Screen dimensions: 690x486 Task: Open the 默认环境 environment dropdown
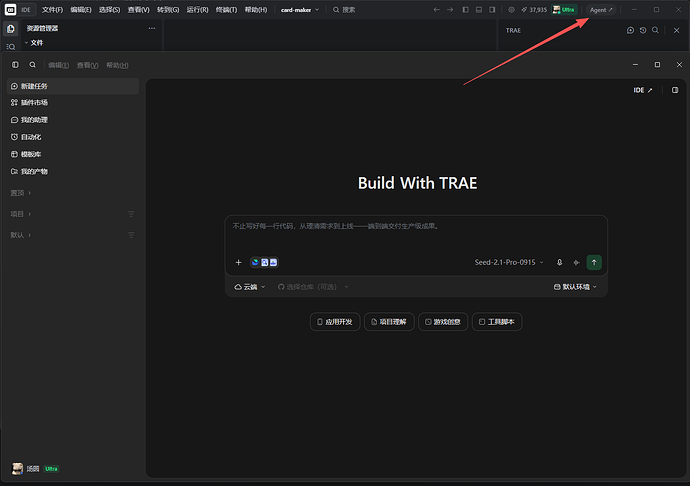[x=575, y=287]
